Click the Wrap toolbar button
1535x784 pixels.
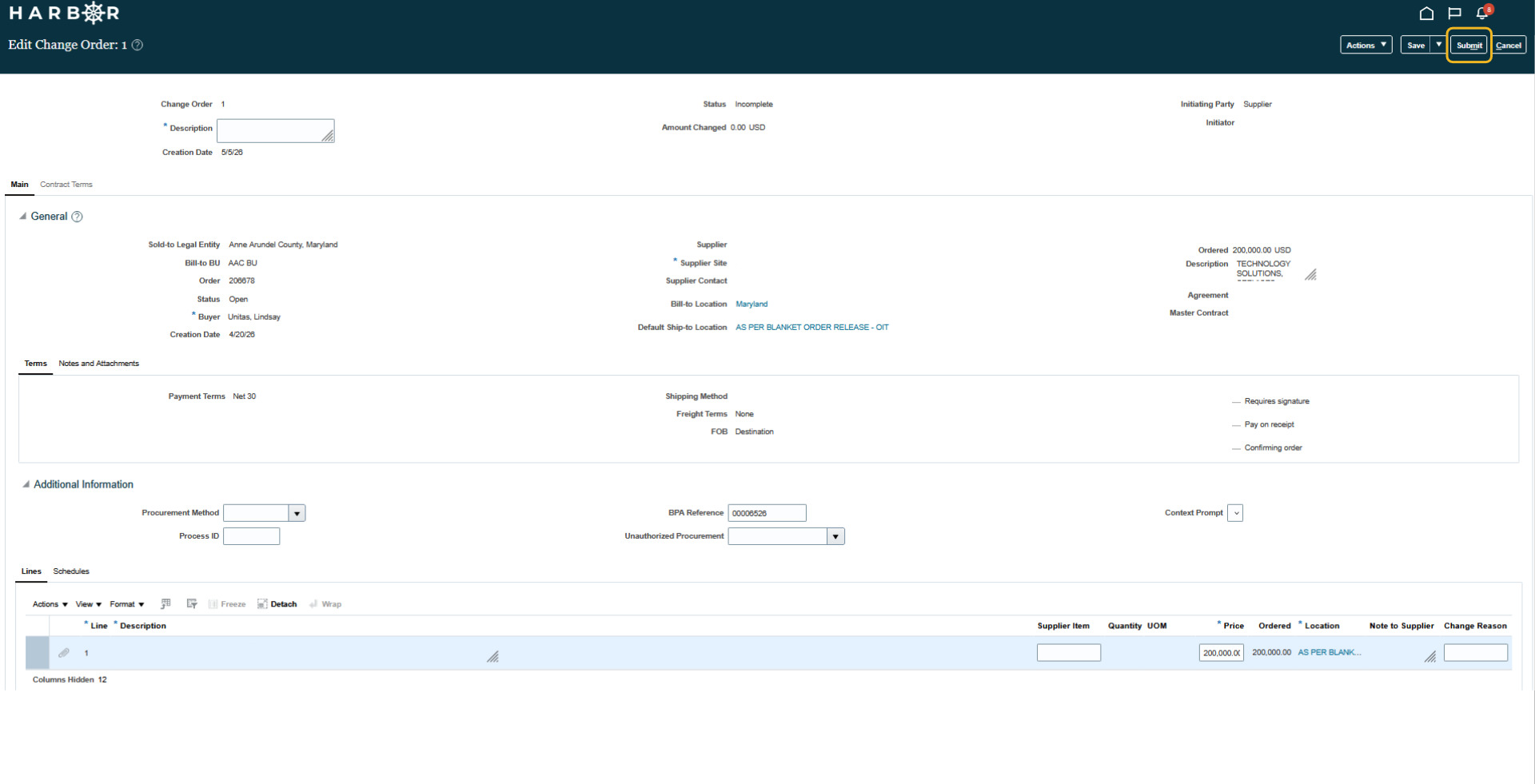(325, 604)
